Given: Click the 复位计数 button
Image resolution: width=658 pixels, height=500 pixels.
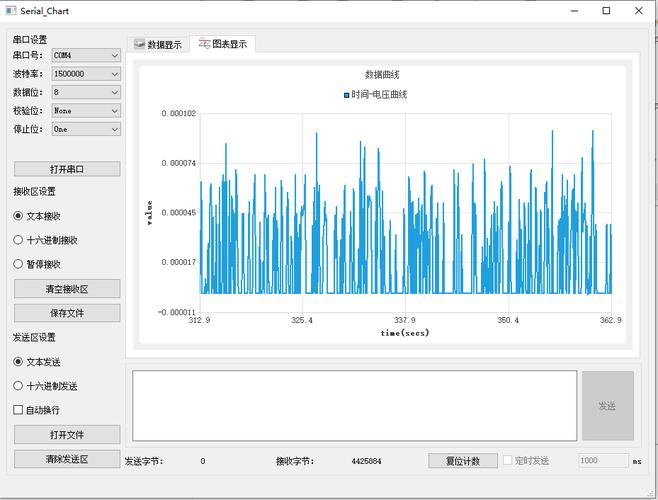Looking at the screenshot, I should click(x=463, y=461).
